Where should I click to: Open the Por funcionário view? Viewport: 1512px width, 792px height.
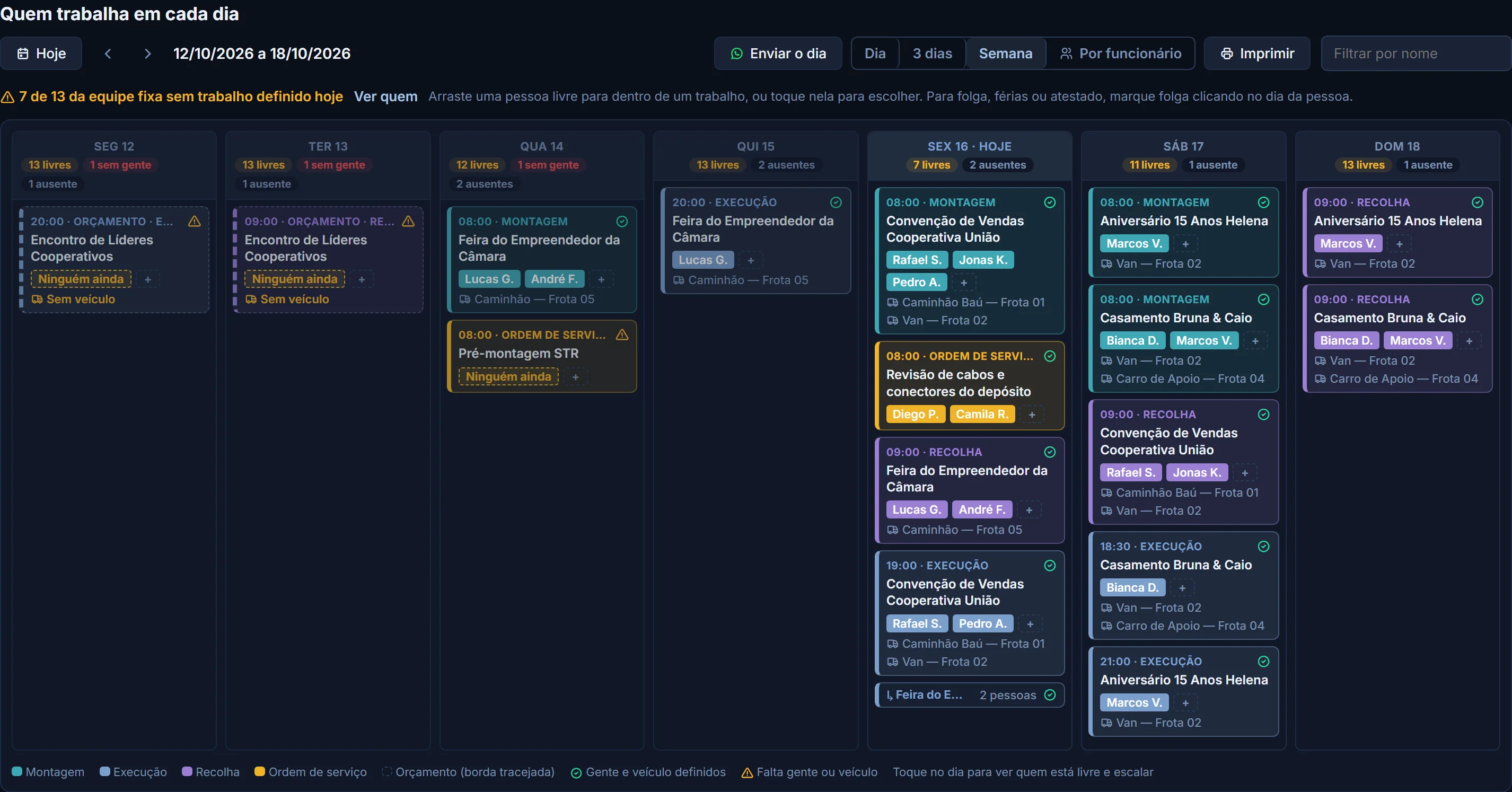click(x=1121, y=54)
